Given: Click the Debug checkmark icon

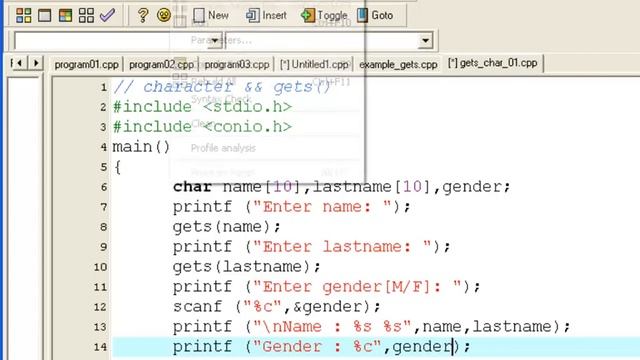Looking at the screenshot, I should click(107, 16).
